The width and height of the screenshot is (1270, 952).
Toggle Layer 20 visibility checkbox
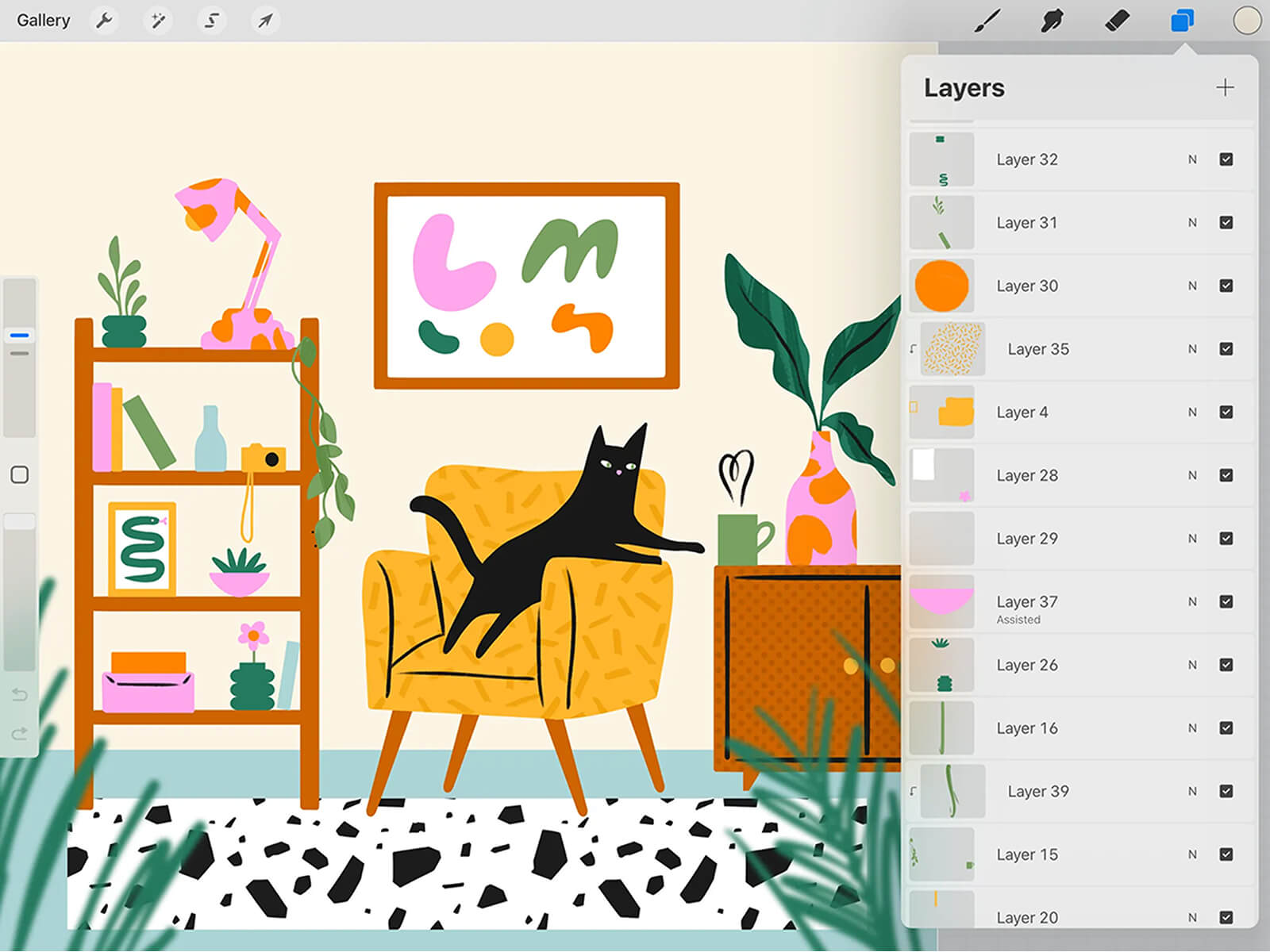click(x=1226, y=918)
